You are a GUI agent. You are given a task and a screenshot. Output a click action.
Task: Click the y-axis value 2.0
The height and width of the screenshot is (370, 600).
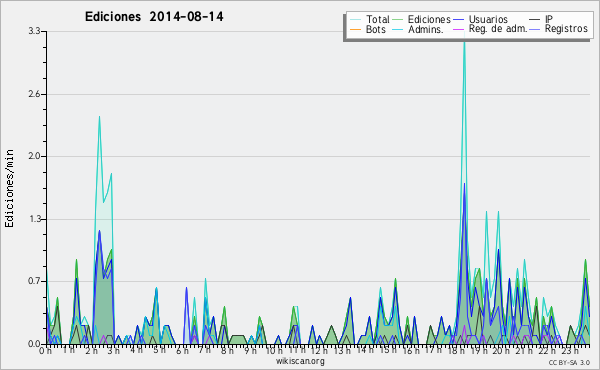click(34, 156)
